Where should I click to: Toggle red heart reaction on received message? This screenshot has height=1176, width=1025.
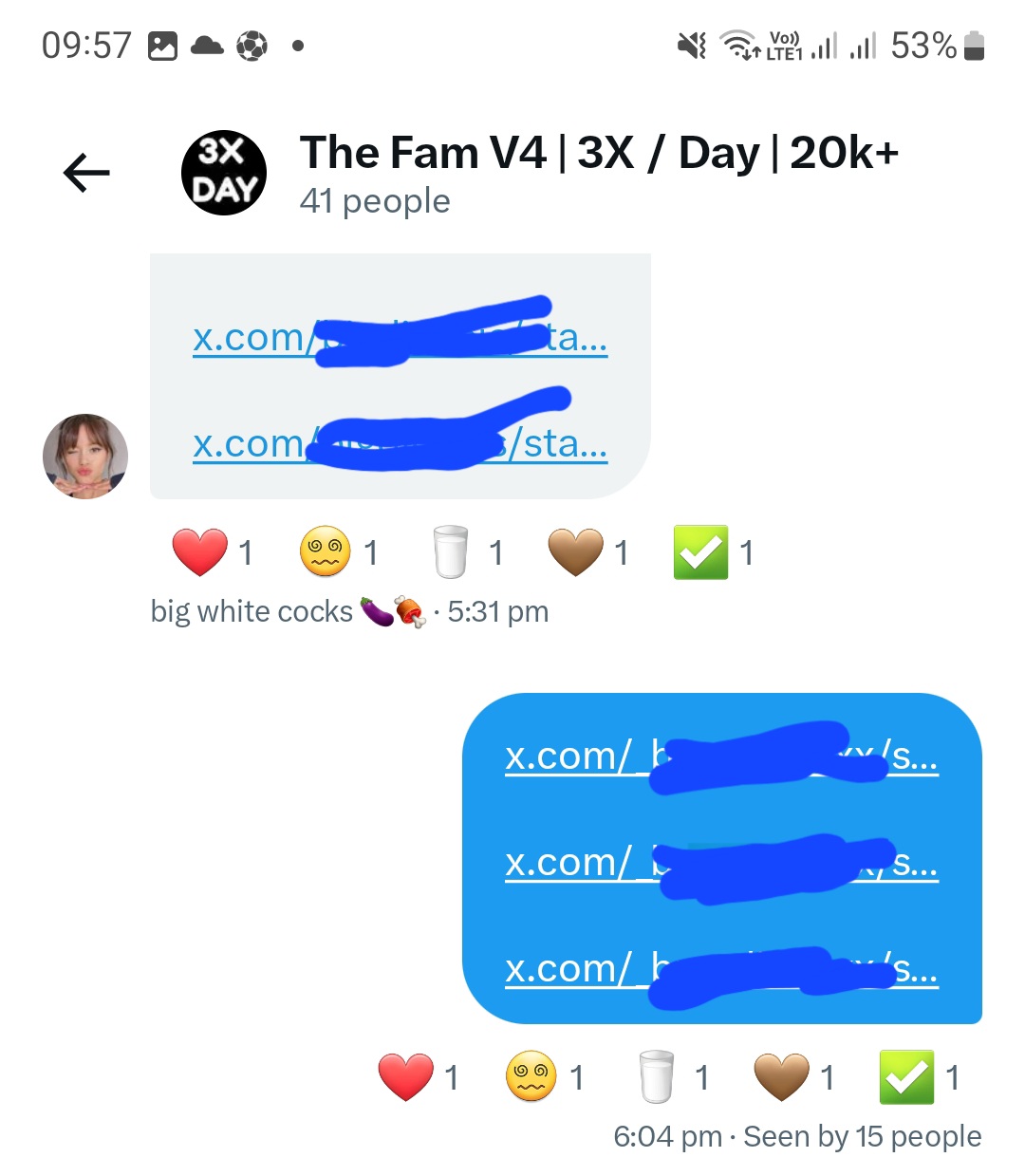[x=214, y=552]
